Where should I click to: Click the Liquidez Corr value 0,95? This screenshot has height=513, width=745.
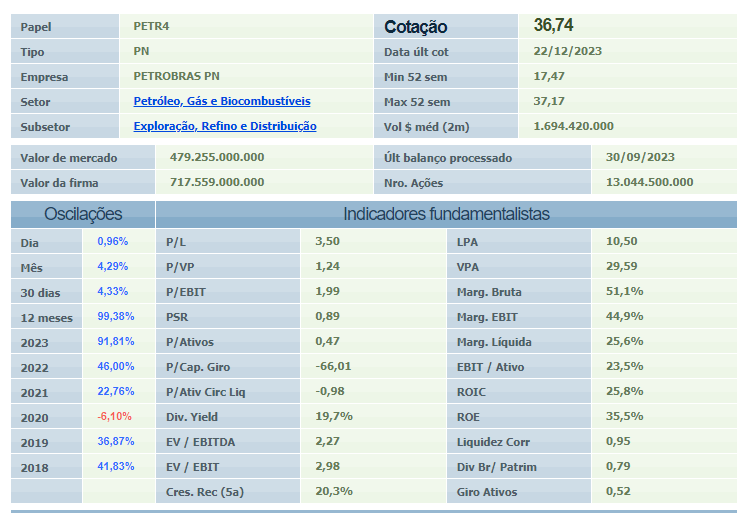pyautogui.click(x=618, y=441)
